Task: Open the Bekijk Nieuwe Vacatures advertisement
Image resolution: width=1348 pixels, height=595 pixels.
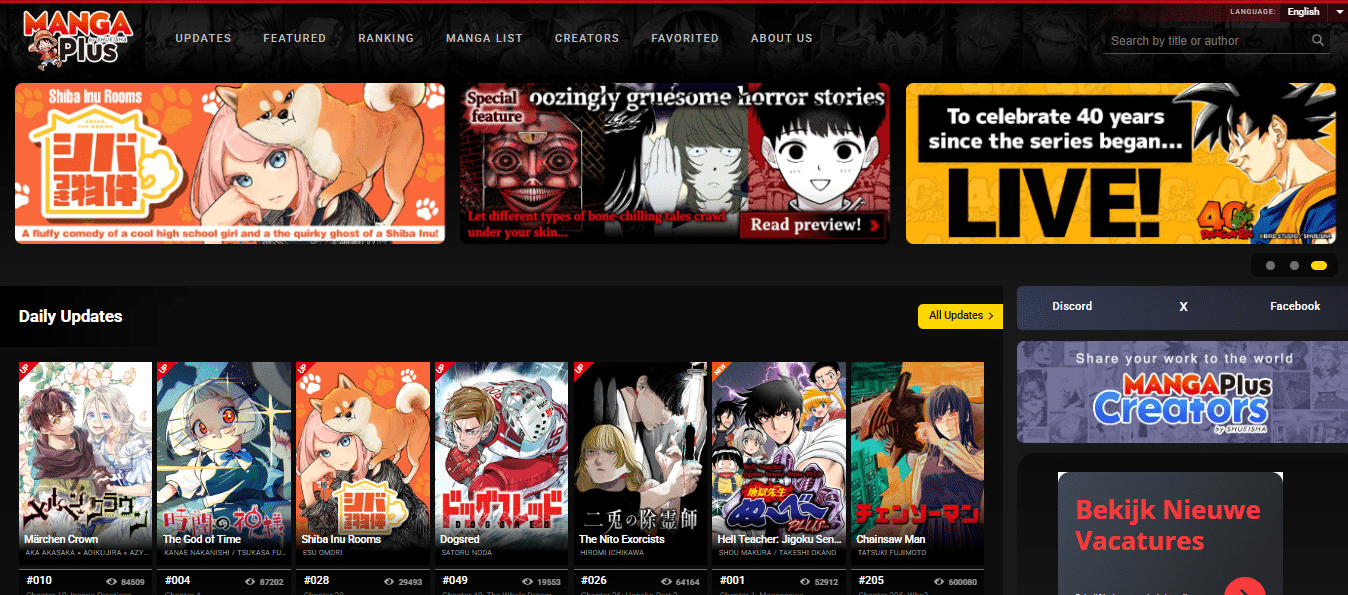Action: [1170, 534]
